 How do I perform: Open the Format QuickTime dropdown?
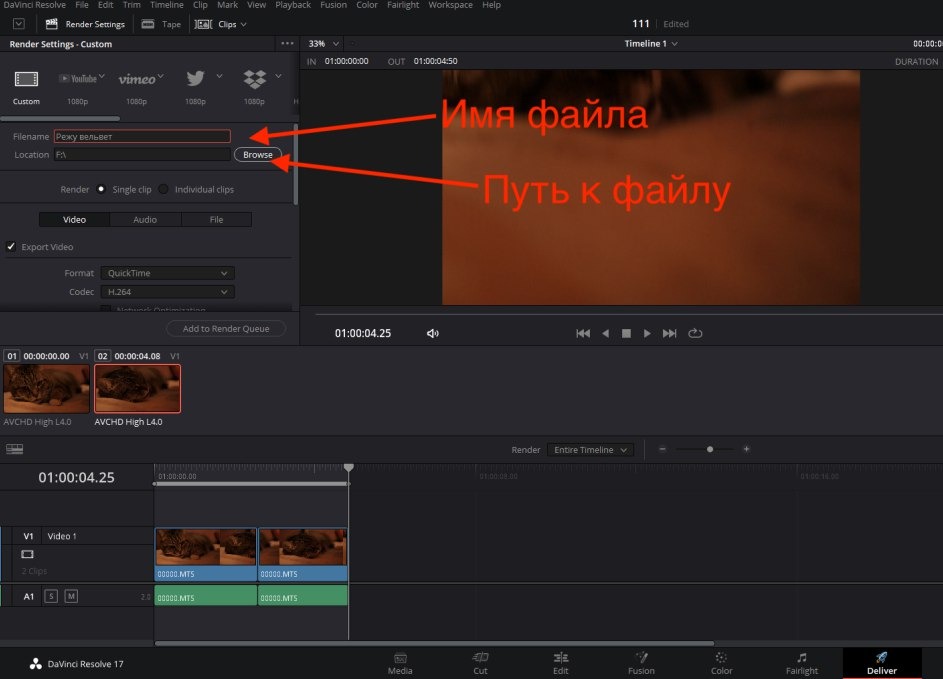coord(167,273)
